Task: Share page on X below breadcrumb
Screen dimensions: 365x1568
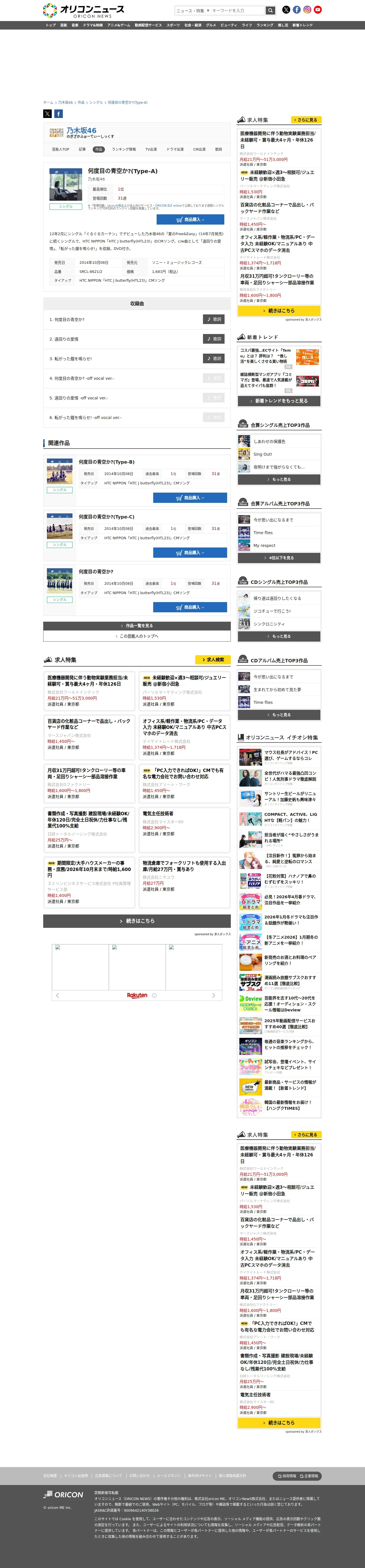Action: coord(47,114)
